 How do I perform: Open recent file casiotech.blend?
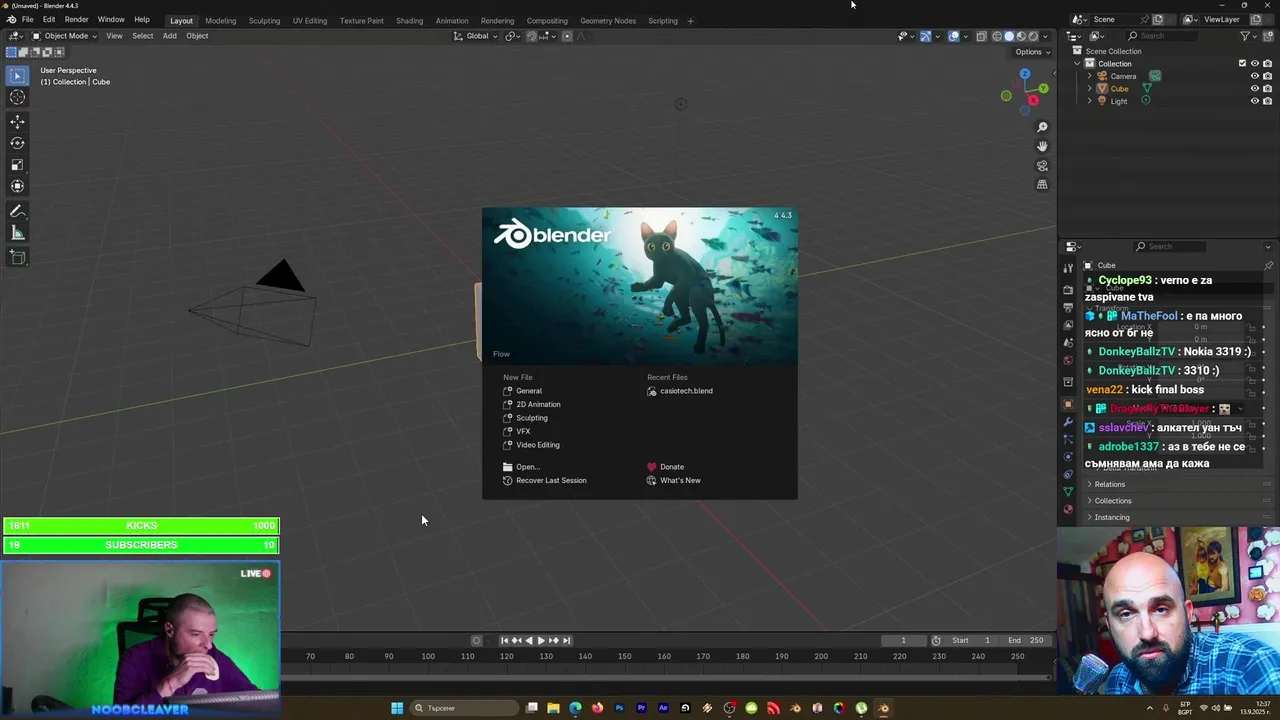[x=686, y=391]
